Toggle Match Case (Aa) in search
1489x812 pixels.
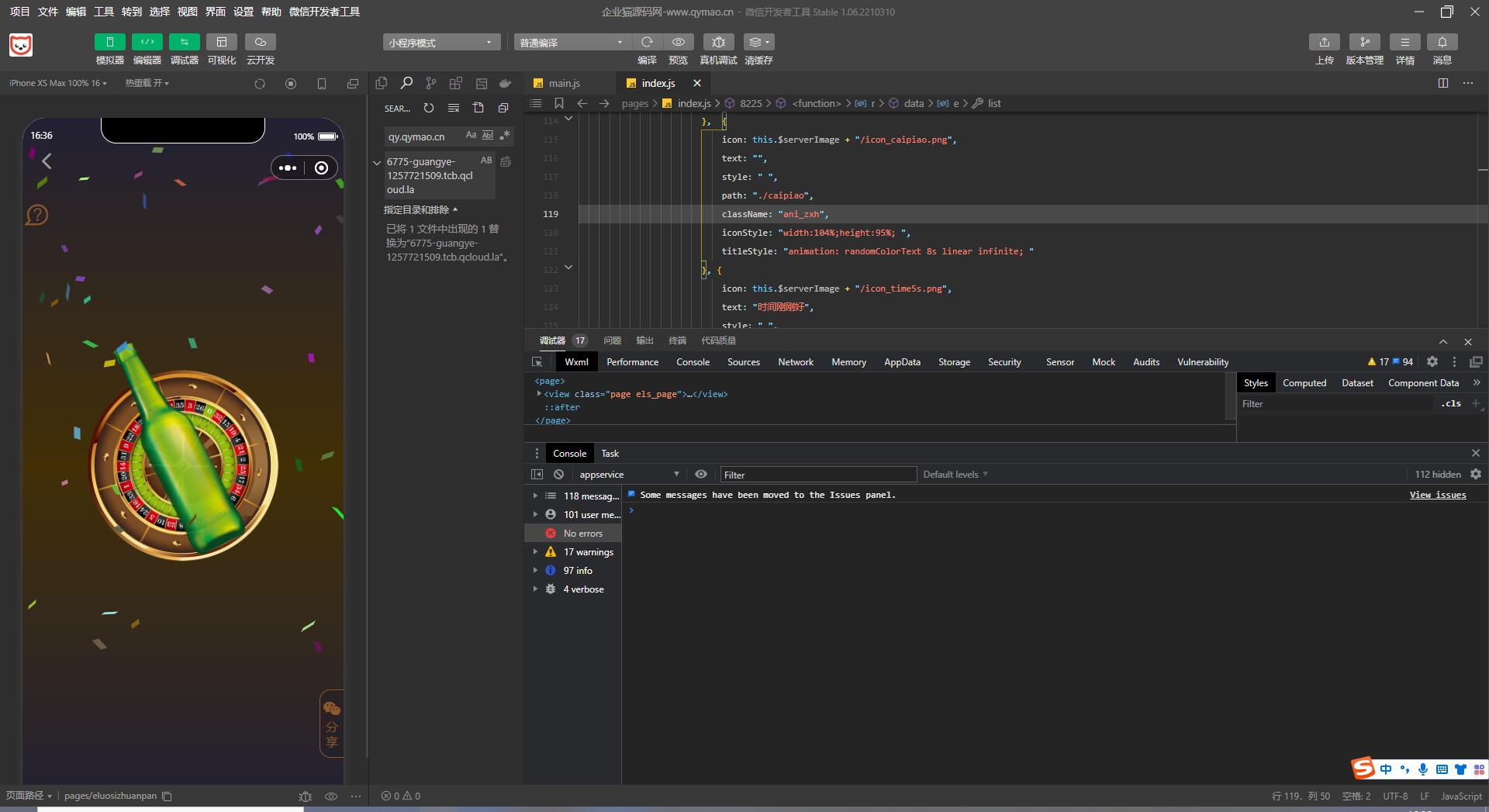tap(471, 136)
